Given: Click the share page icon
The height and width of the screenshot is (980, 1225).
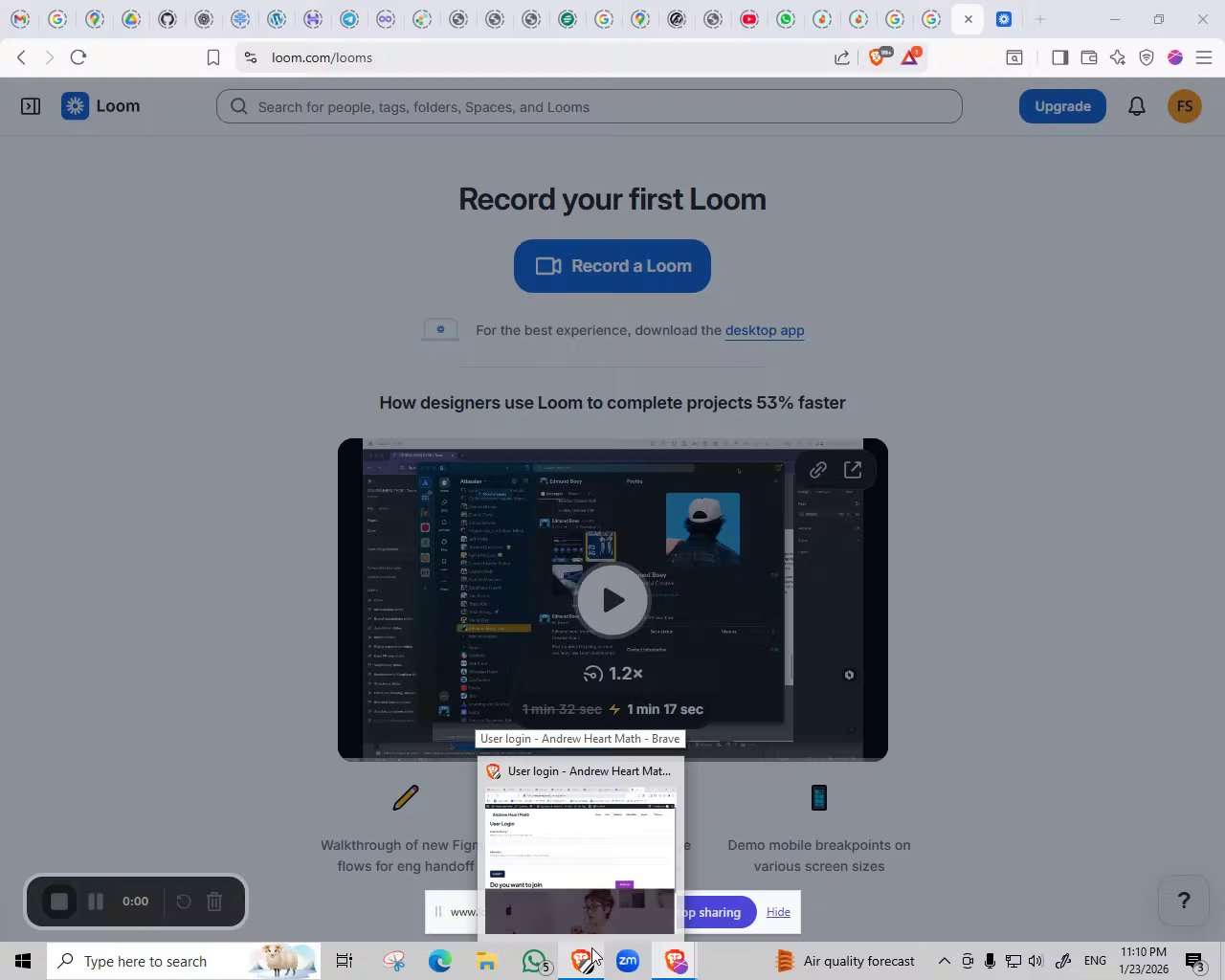Looking at the screenshot, I should [842, 57].
